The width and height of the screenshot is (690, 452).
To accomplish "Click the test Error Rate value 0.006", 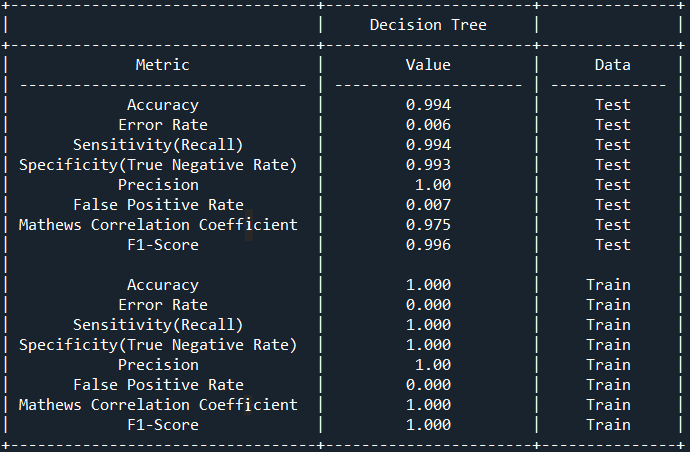I will 428,125.
